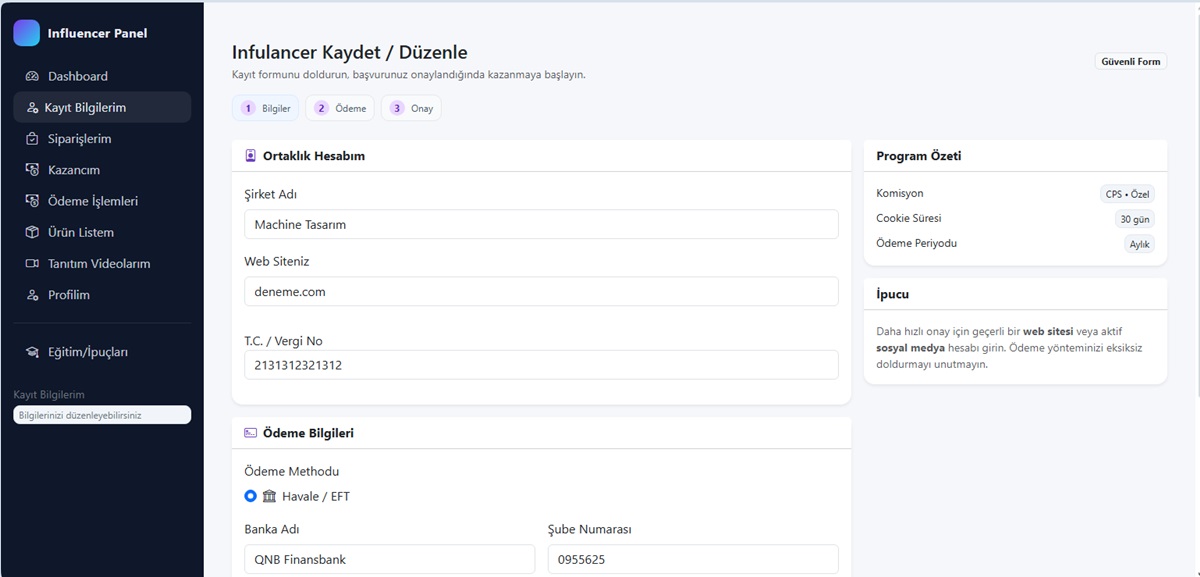Edit the Banka Adı input field
Screen dimensions: 1200x577
[389, 559]
